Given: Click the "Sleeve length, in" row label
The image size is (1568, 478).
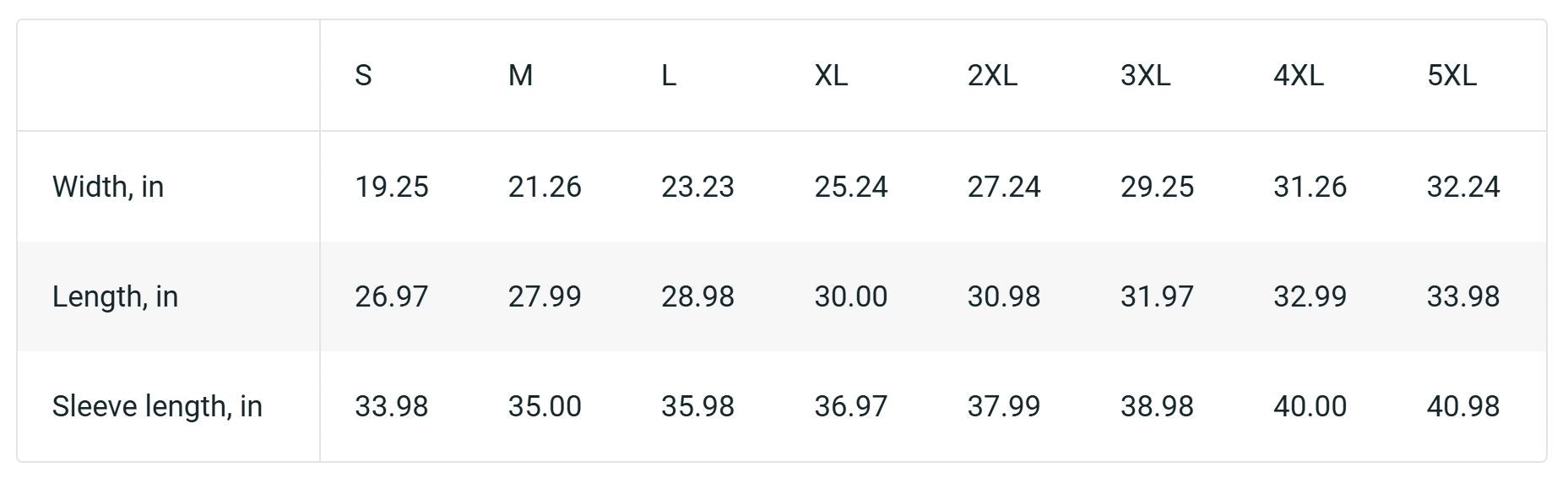Looking at the screenshot, I should point(157,406).
